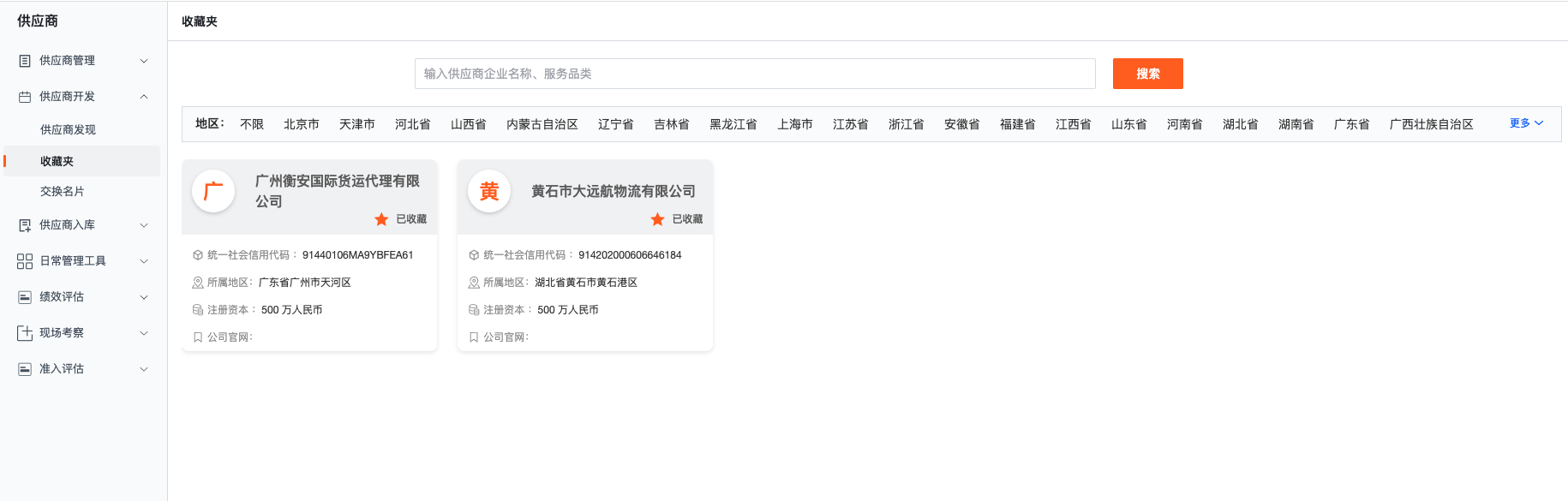The height and width of the screenshot is (501, 1568).
Task: Click the 广 avatar of 广州衡安国际货运代理
Action: click(213, 191)
